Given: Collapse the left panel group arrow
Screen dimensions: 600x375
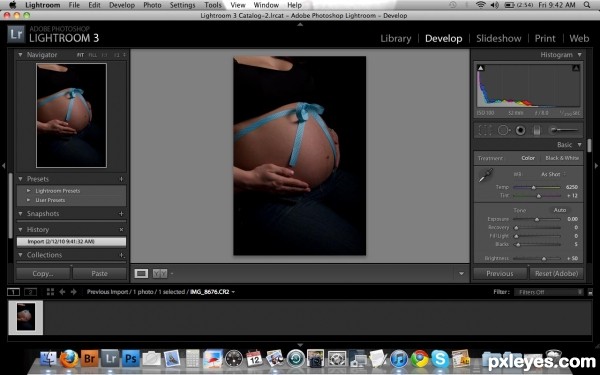Looking at the screenshot, I should [x=3, y=166].
